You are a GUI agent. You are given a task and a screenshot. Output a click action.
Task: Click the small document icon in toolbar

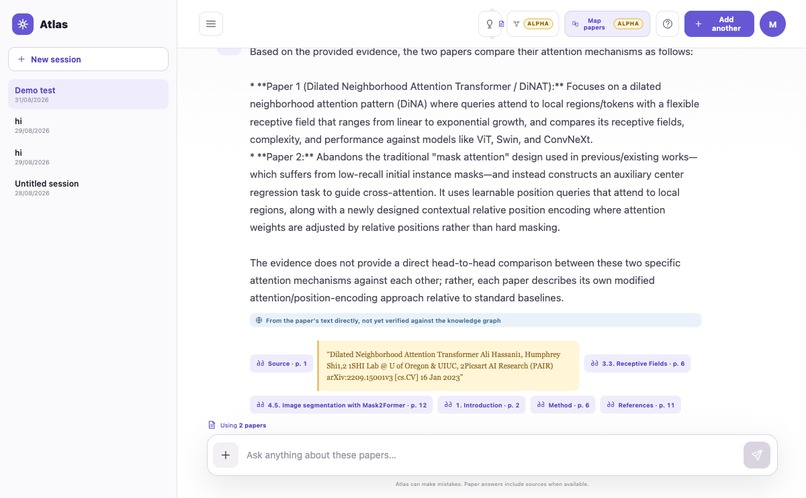tap(501, 24)
